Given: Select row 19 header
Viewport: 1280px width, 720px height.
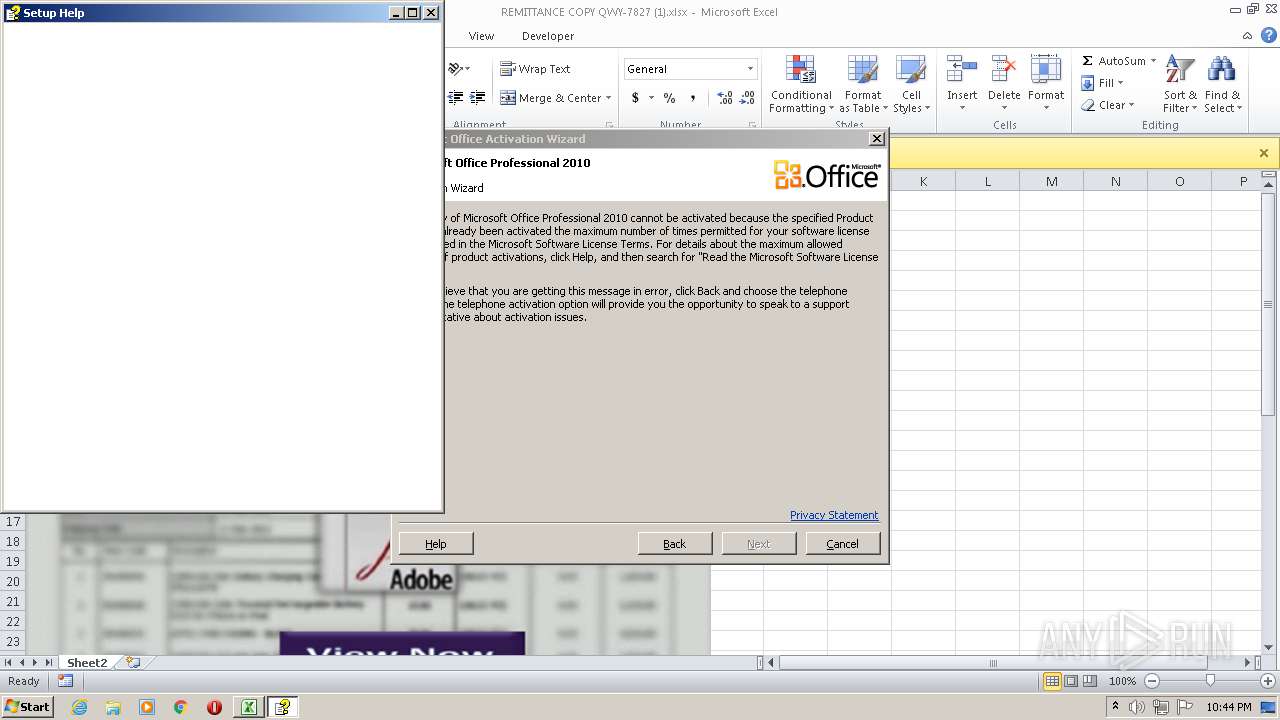Looking at the screenshot, I should point(13,561).
